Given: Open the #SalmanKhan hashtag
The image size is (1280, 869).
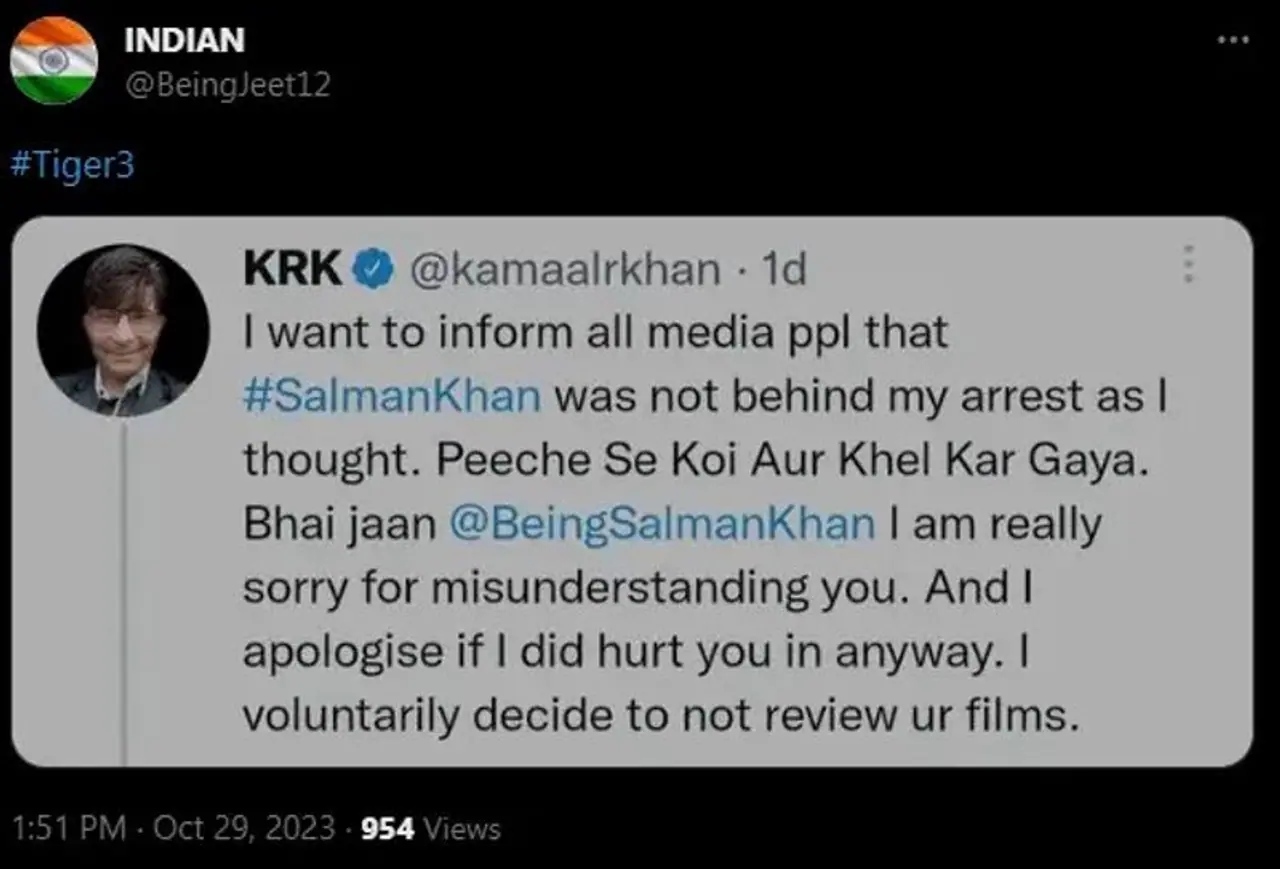Looking at the screenshot, I should (x=392, y=396).
